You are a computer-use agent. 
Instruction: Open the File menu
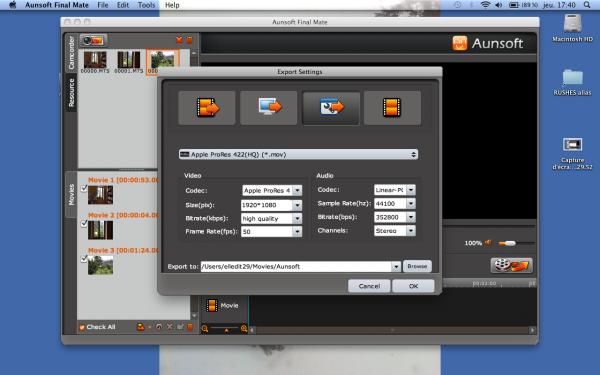[x=103, y=5]
